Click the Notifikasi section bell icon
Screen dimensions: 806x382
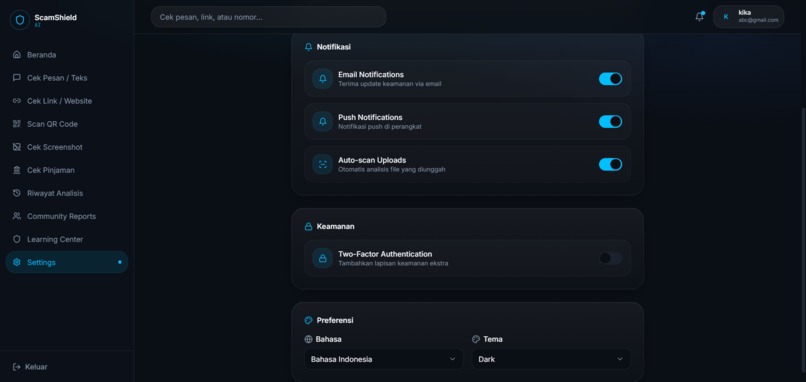pyautogui.click(x=308, y=47)
